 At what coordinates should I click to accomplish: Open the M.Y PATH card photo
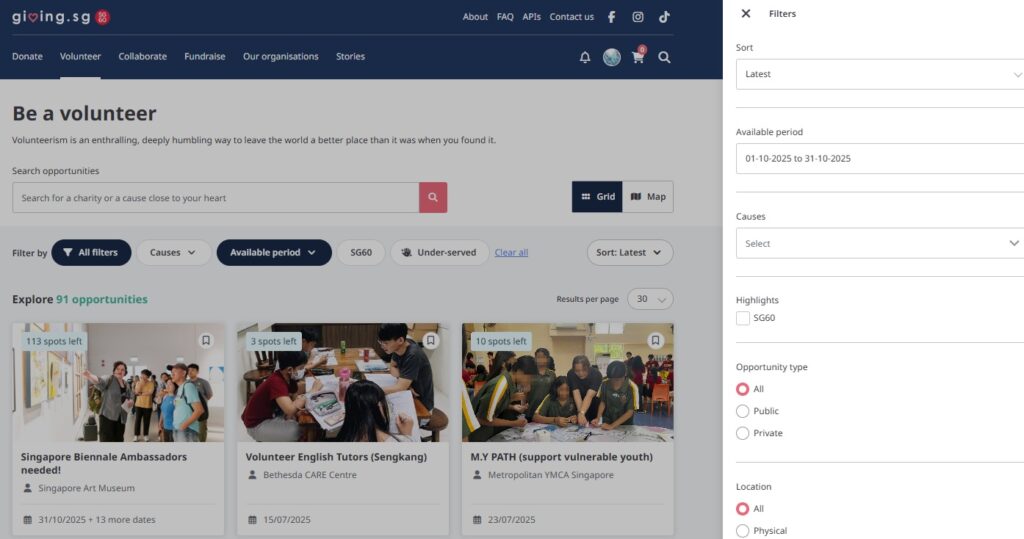pos(568,382)
